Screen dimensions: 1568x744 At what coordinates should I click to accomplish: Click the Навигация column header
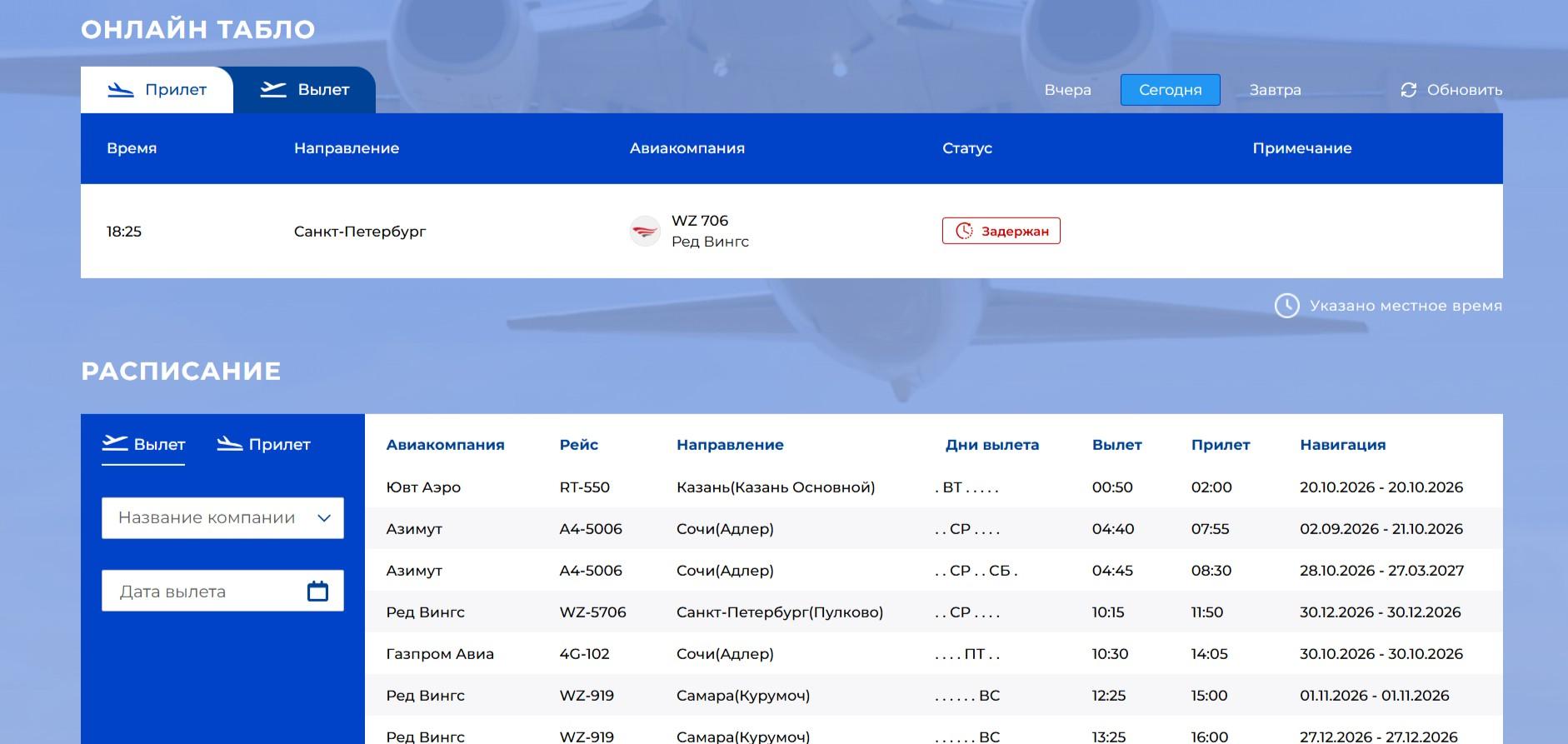pyautogui.click(x=1343, y=445)
